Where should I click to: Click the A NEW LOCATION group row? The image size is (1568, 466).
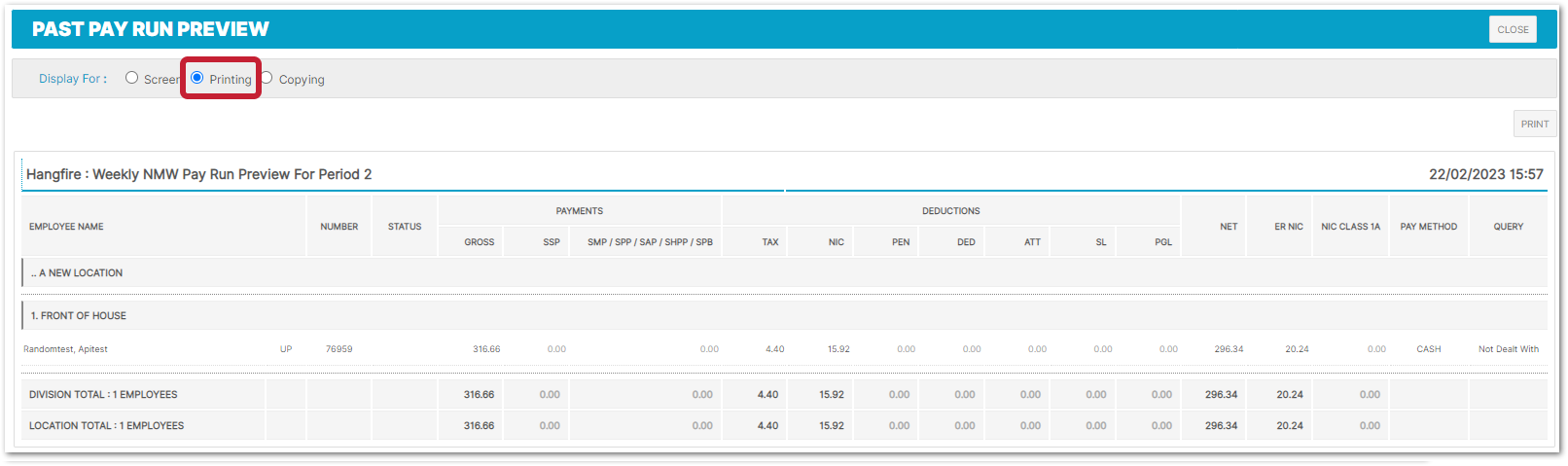[x=77, y=273]
